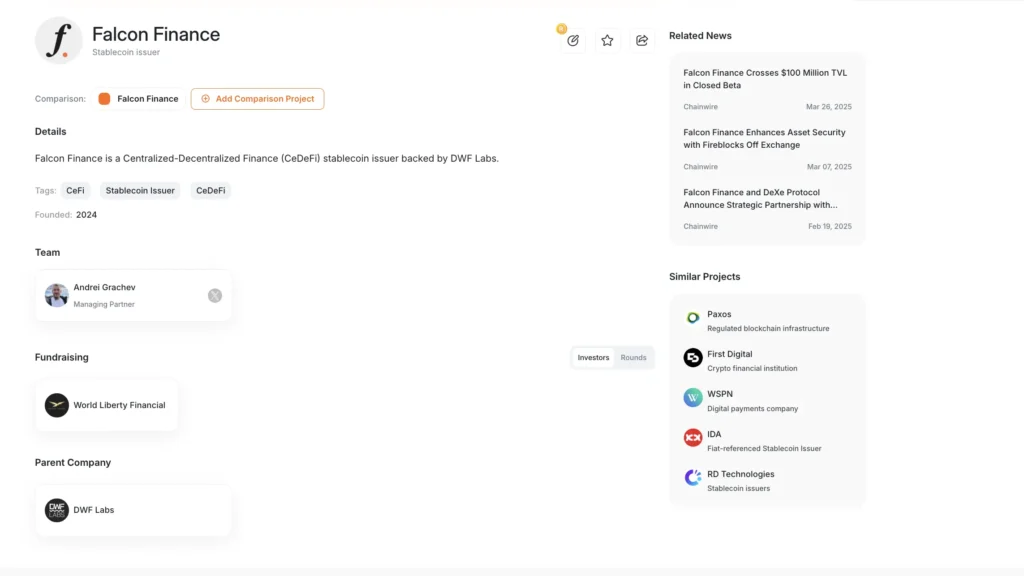Read news: Enhances Asset Security with Fireblocks

coord(764,138)
